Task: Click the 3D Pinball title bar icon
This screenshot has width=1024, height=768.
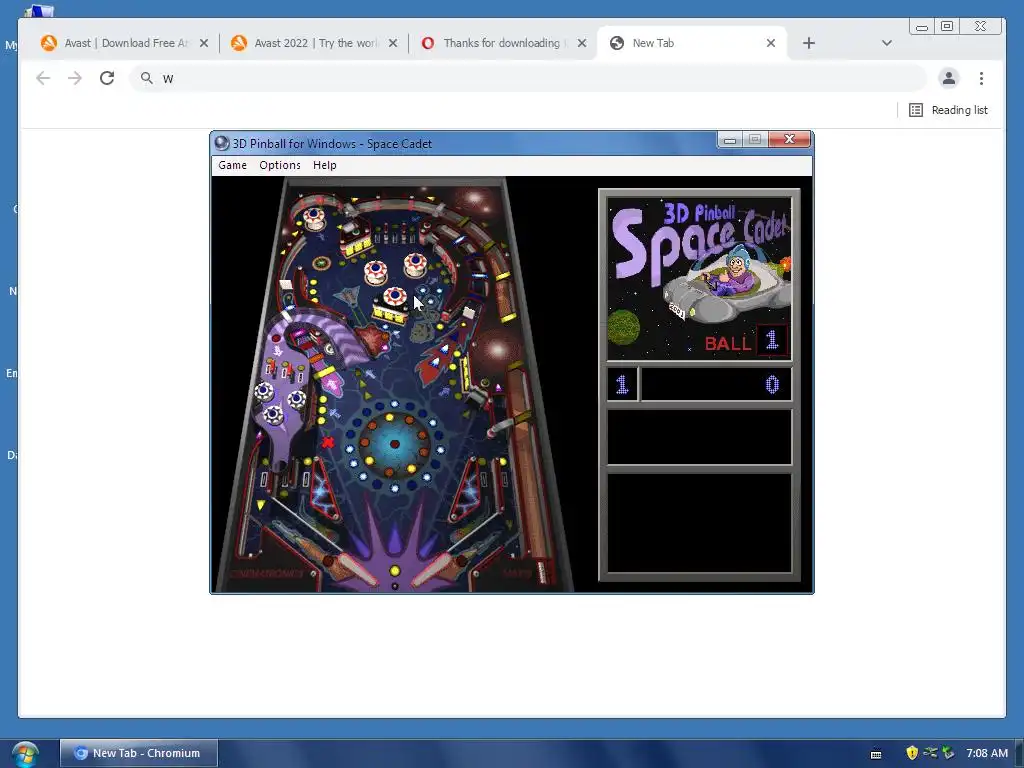Action: (x=222, y=144)
